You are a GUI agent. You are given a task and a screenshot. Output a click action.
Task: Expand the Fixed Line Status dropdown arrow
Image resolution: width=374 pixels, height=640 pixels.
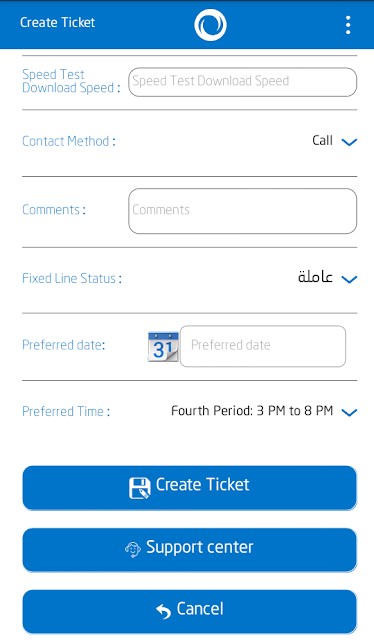coord(349,279)
